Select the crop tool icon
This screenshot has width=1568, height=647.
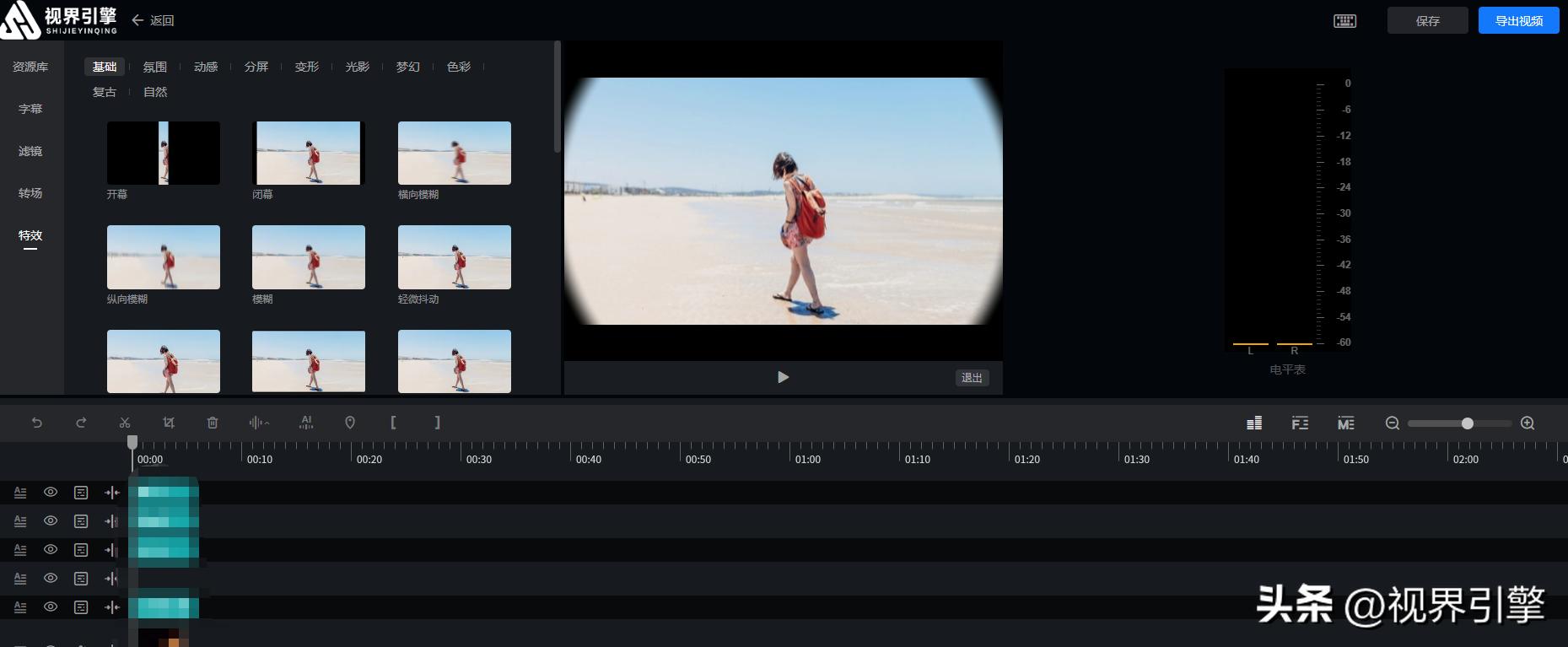tap(169, 423)
